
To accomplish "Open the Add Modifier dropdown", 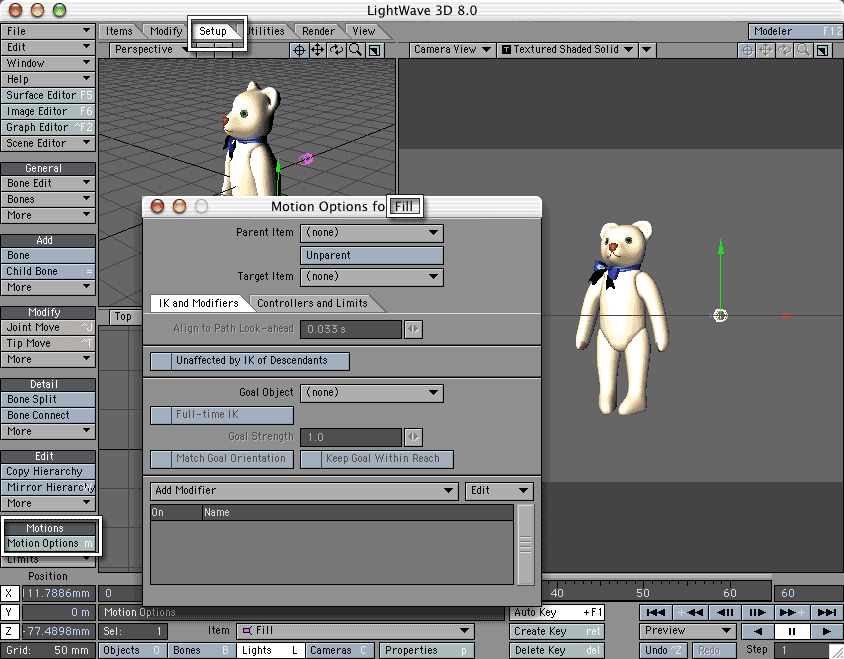I will click(x=304, y=490).
